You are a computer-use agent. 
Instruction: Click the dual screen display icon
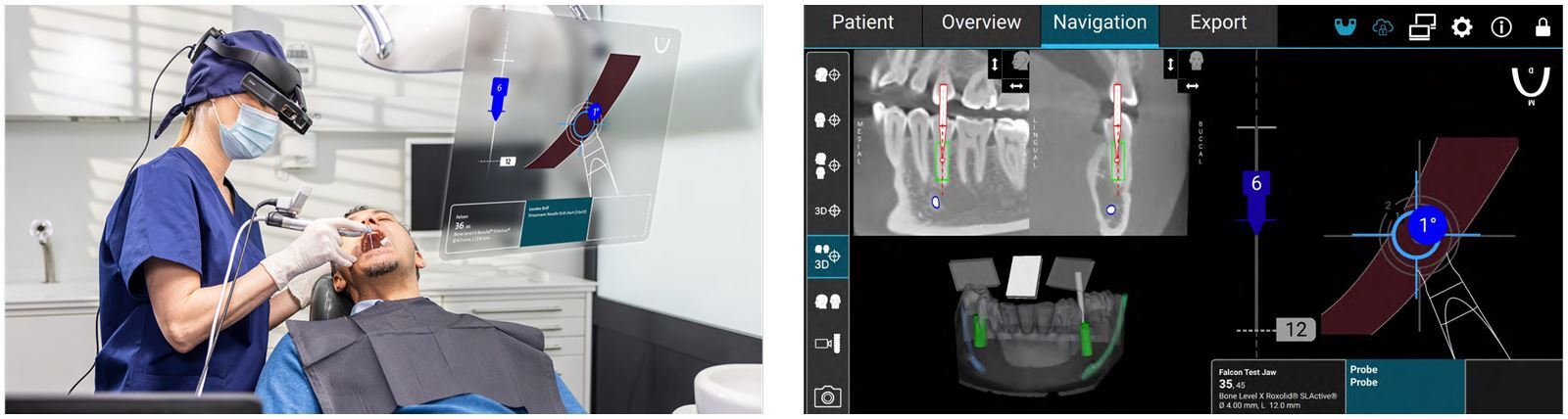pos(1422,27)
